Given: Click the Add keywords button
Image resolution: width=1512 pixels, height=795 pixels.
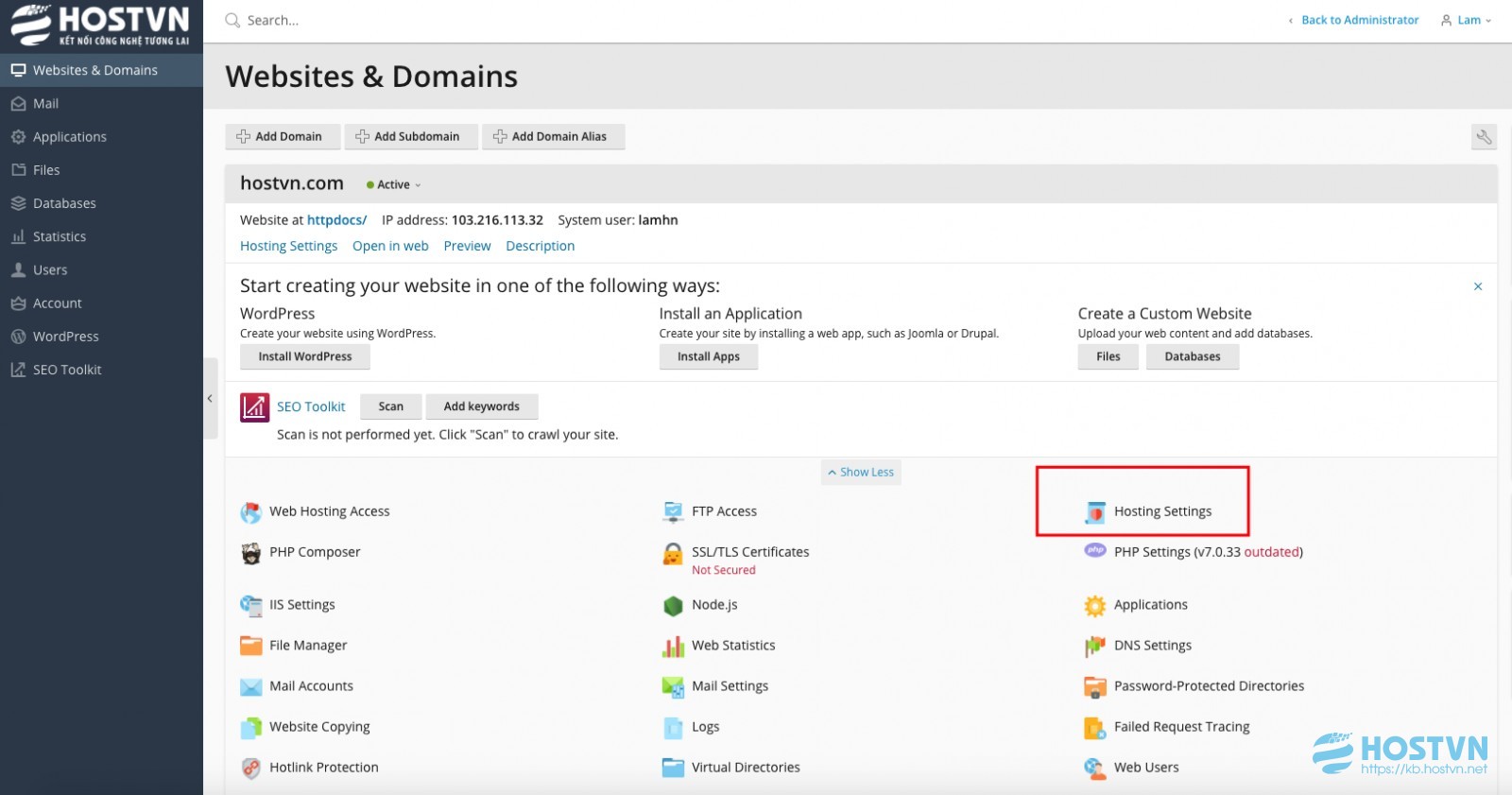Looking at the screenshot, I should pyautogui.click(x=482, y=406).
